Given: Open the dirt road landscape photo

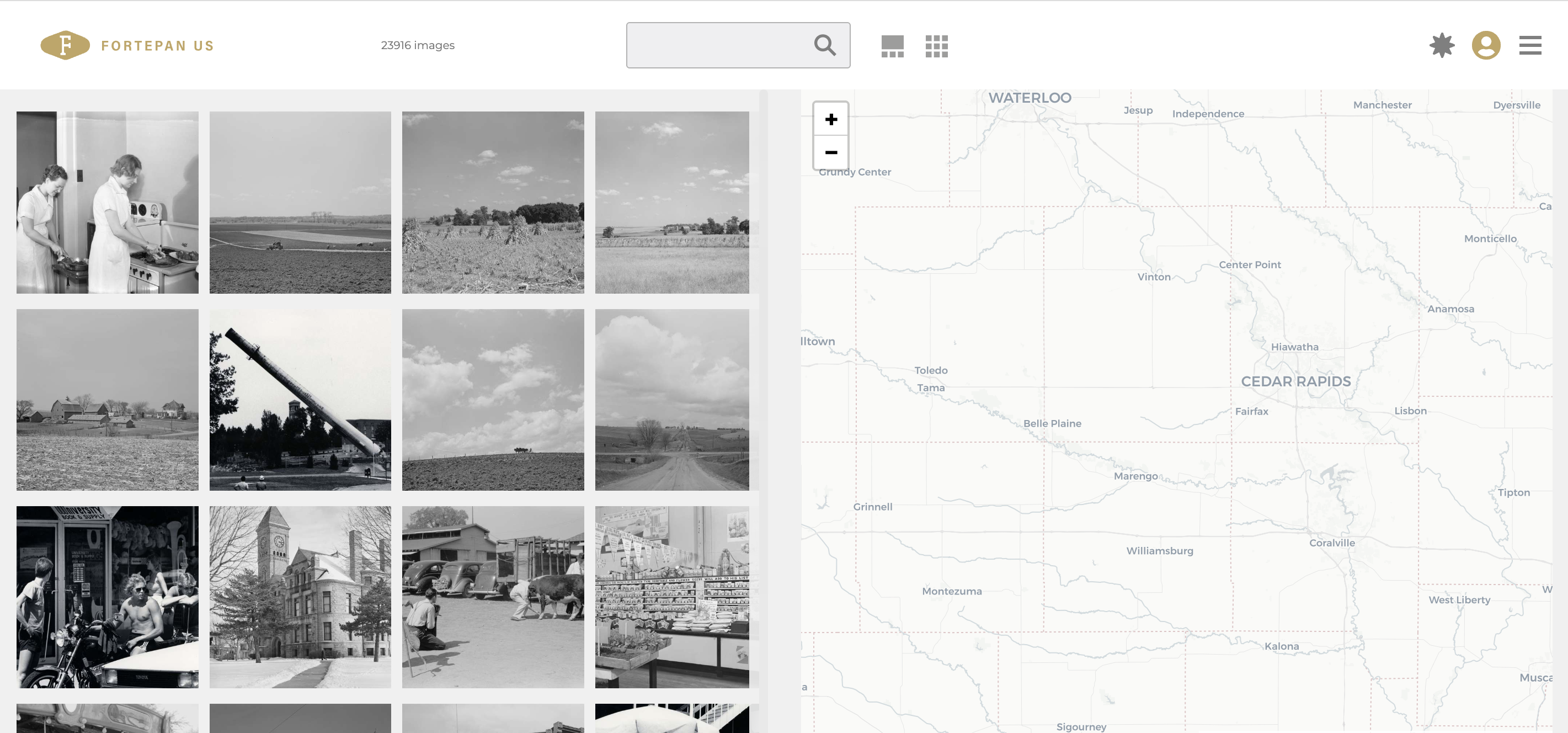Looking at the screenshot, I should pos(672,400).
